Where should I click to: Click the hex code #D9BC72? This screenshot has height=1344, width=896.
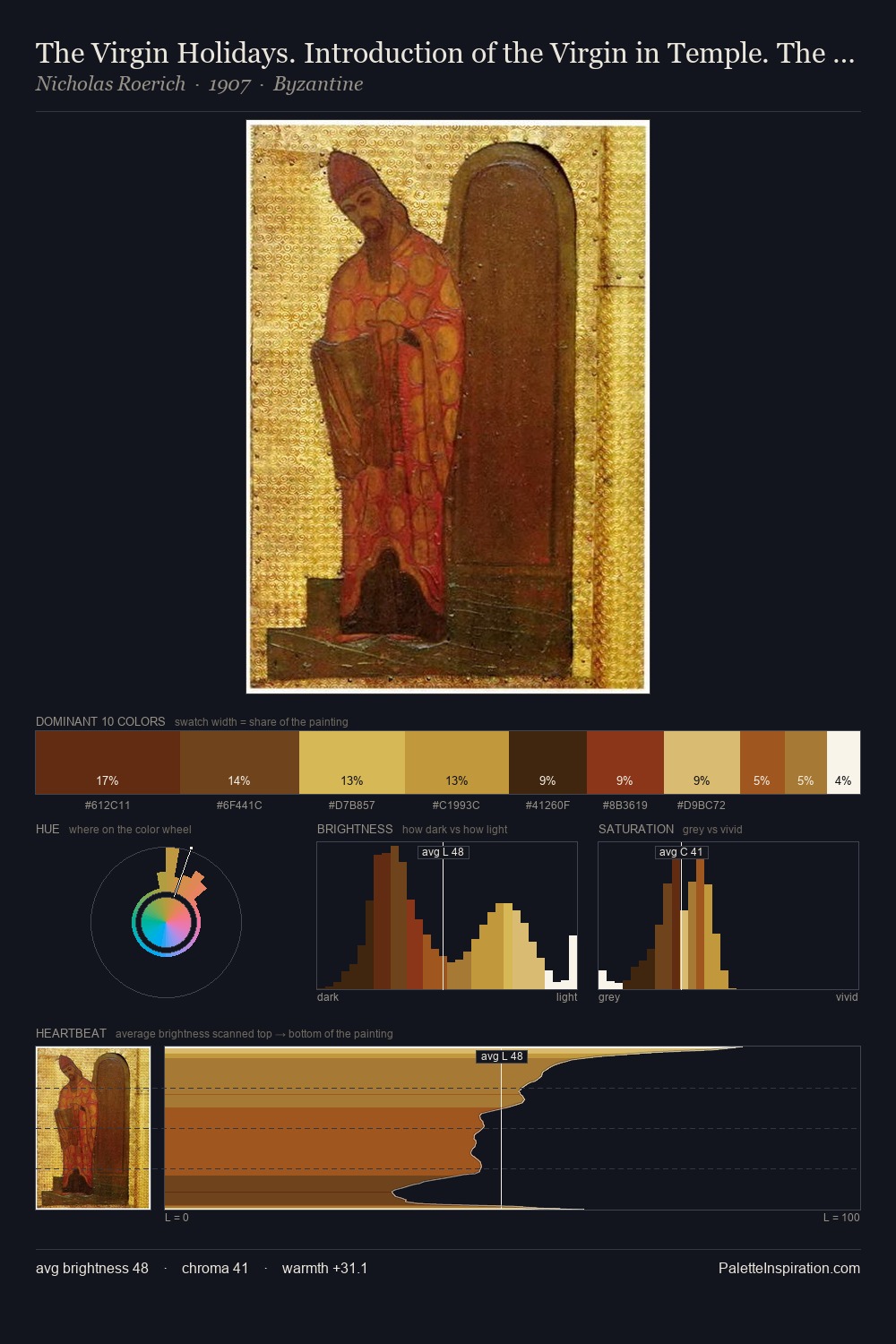point(702,806)
